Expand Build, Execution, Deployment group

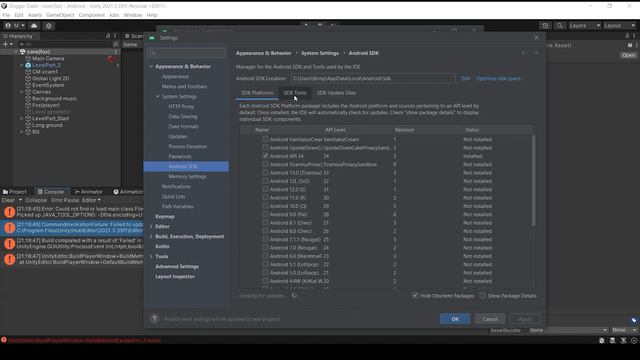coord(151,236)
